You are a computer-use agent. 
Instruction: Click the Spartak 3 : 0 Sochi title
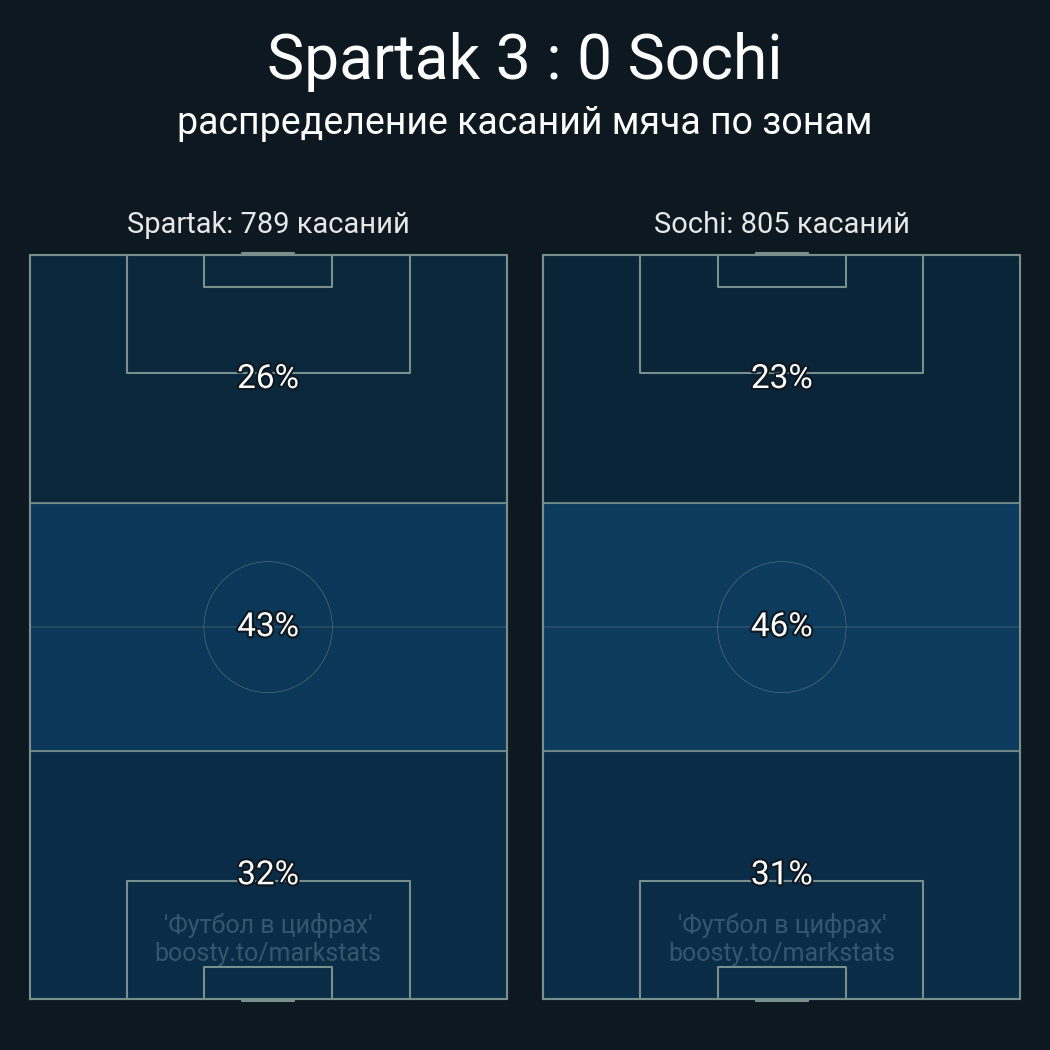pos(524,58)
